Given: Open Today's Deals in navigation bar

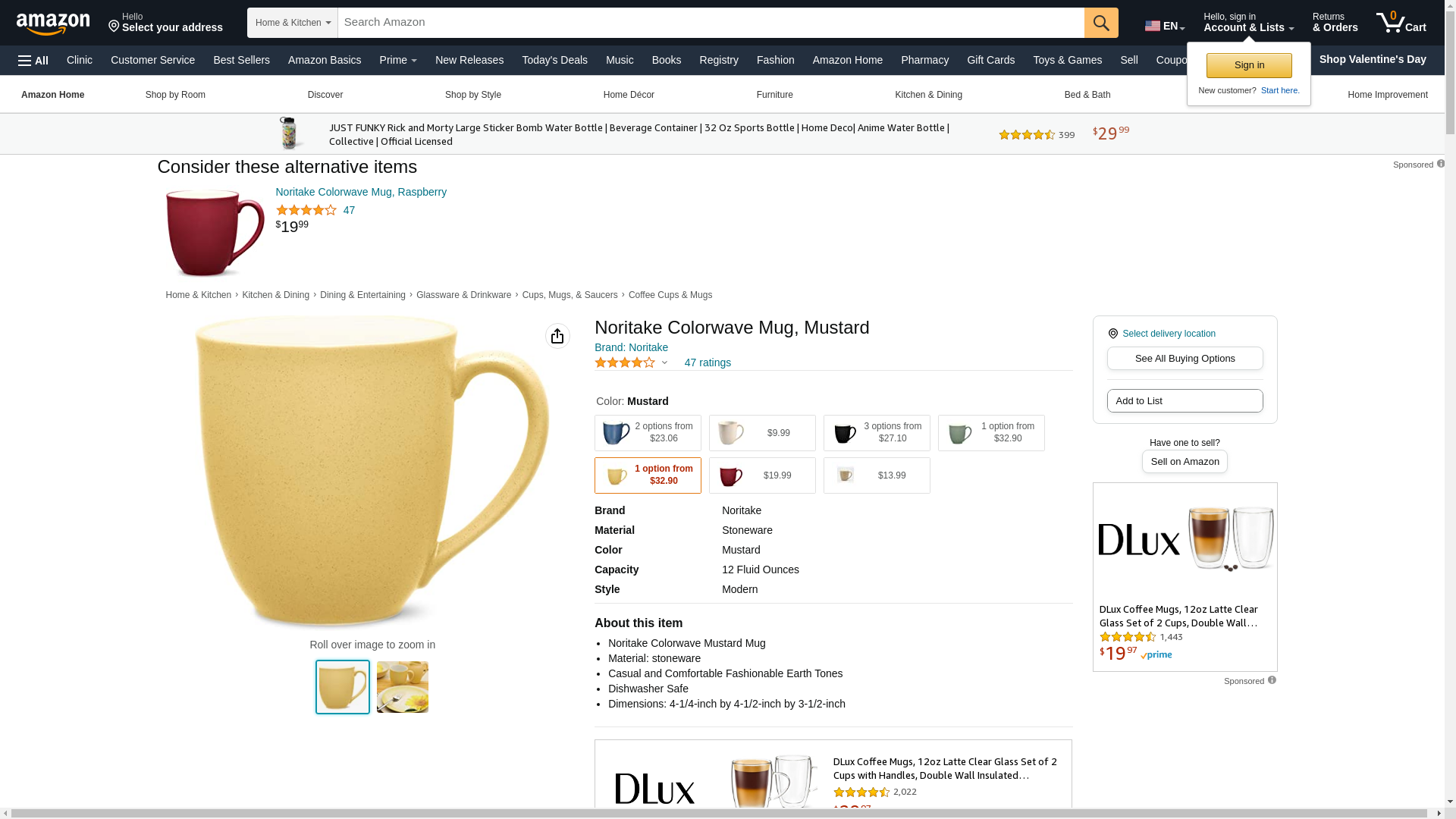Looking at the screenshot, I should coord(554,60).
